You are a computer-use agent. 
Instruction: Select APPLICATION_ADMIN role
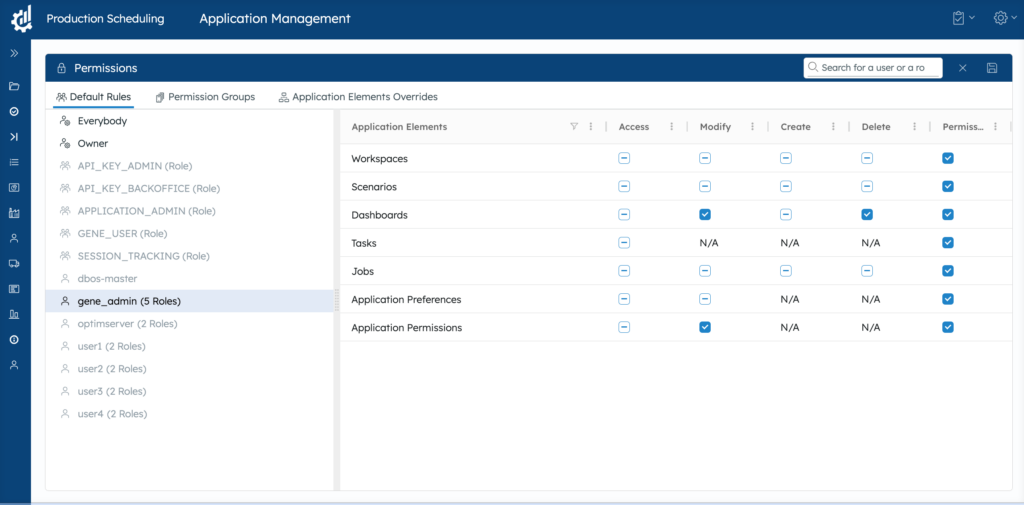tap(189, 211)
